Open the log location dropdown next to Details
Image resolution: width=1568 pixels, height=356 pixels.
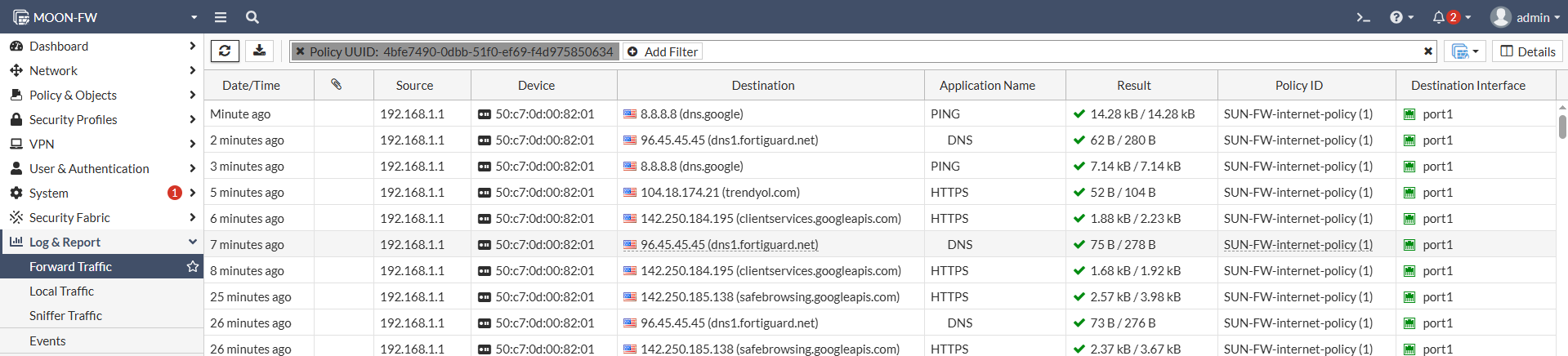pos(1465,51)
